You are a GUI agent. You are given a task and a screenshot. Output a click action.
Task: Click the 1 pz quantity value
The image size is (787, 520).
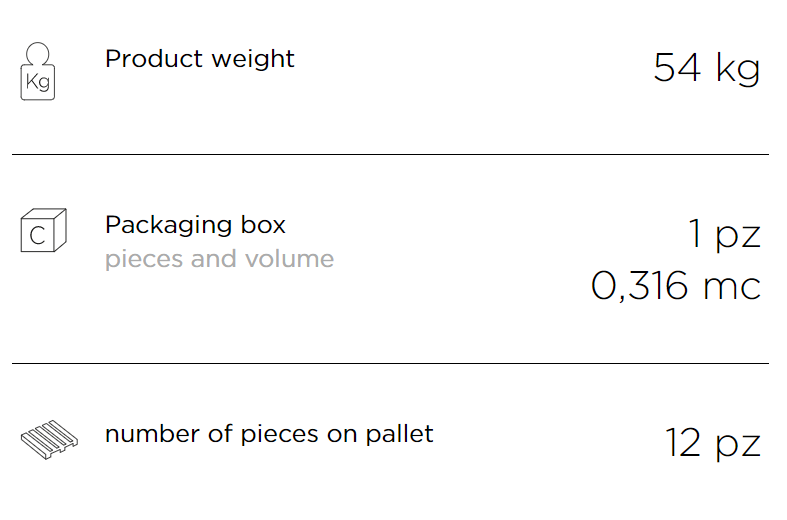[x=725, y=233]
